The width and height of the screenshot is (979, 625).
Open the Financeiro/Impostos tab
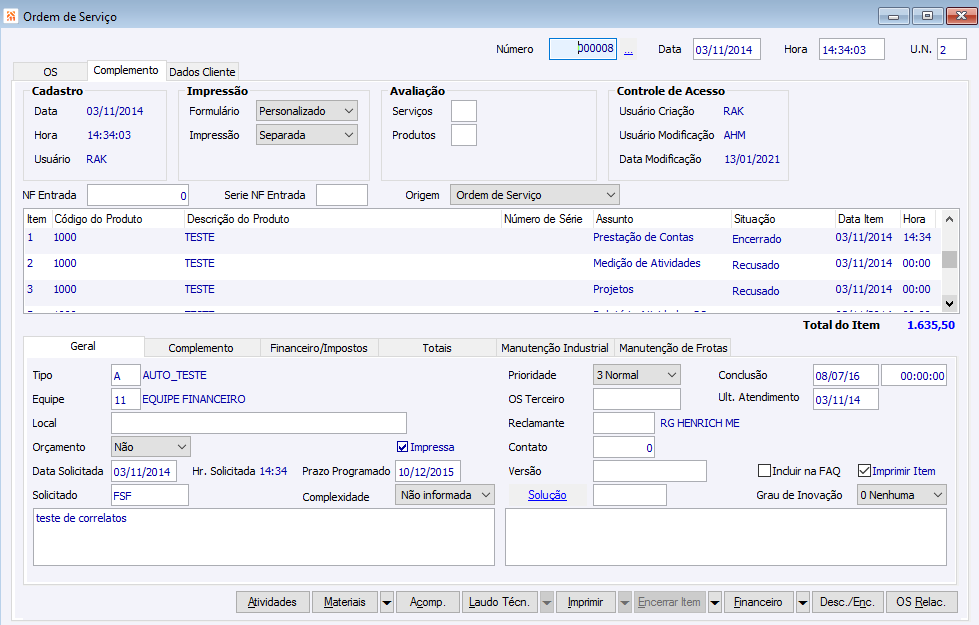[319, 348]
